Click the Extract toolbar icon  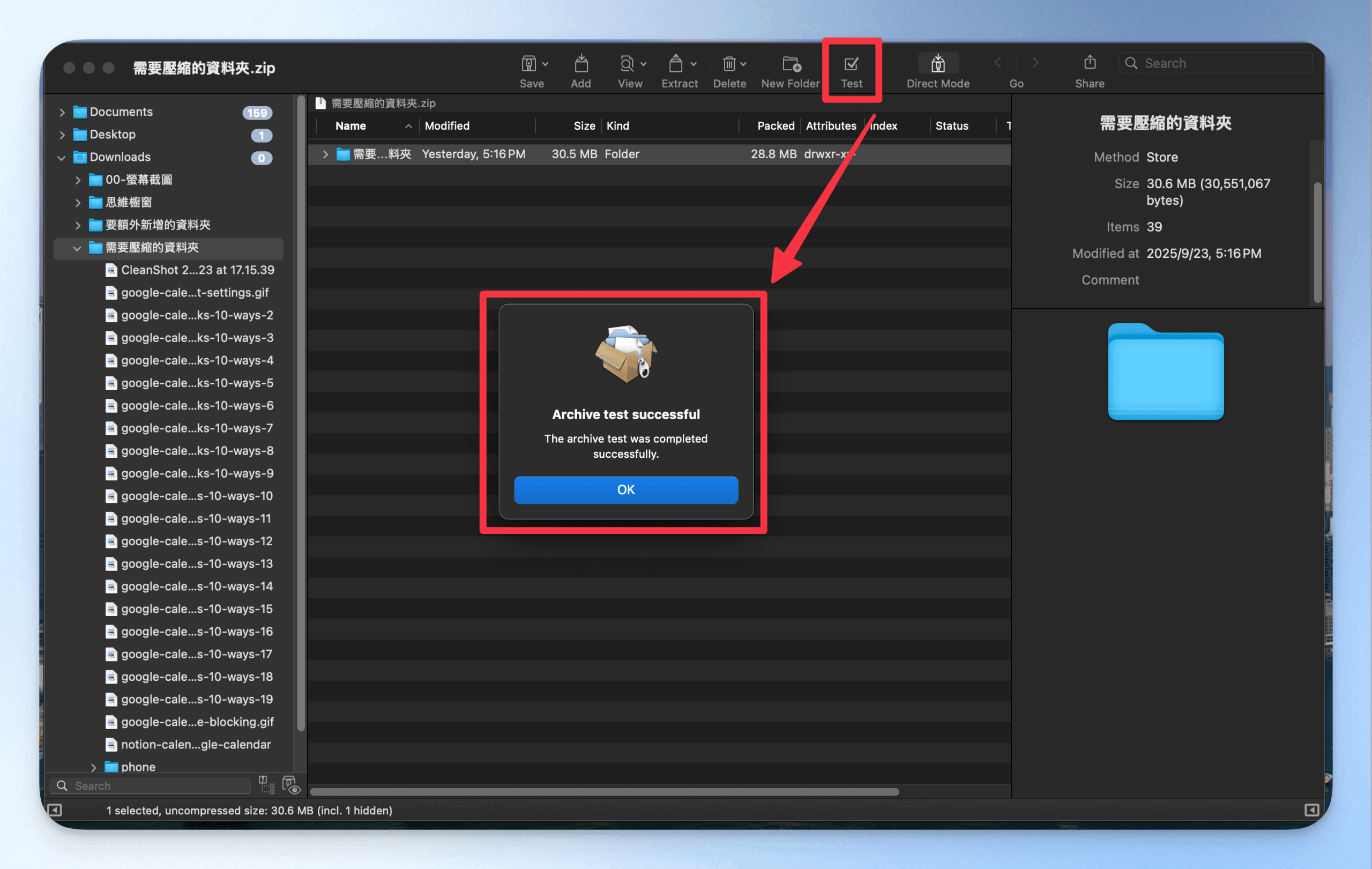[x=676, y=64]
